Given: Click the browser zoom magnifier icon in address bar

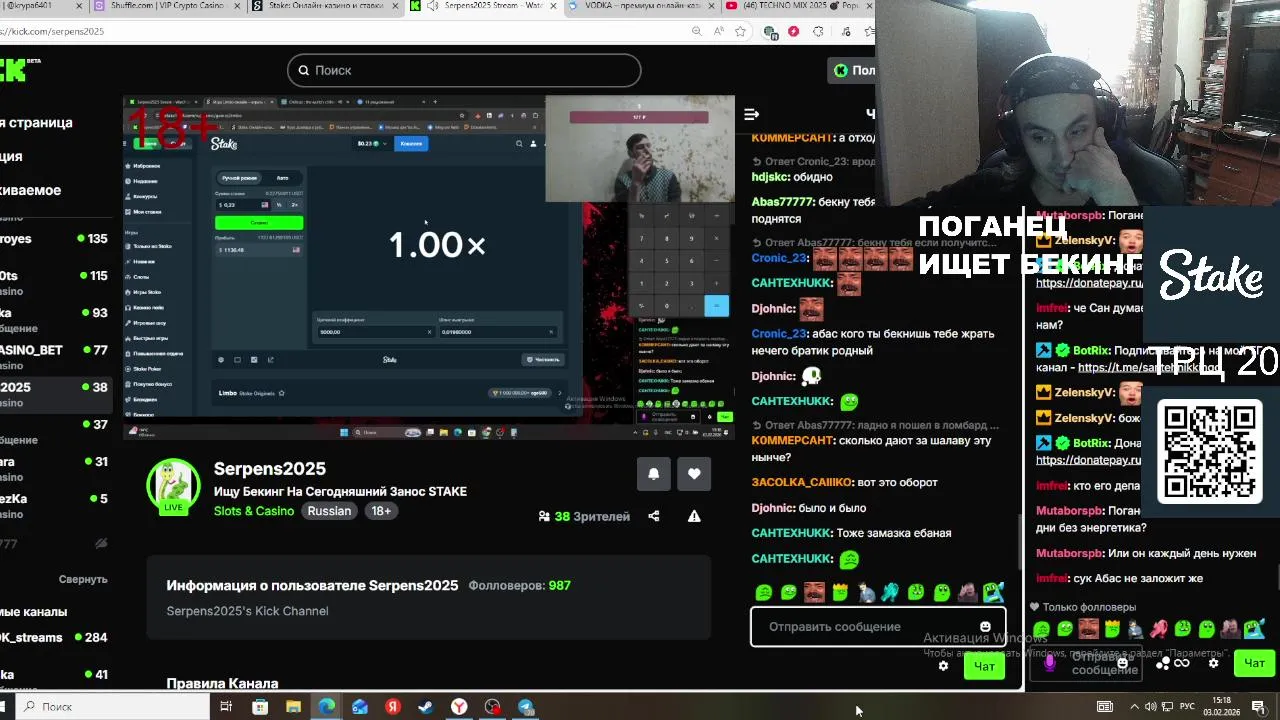Looking at the screenshot, I should (696, 31).
